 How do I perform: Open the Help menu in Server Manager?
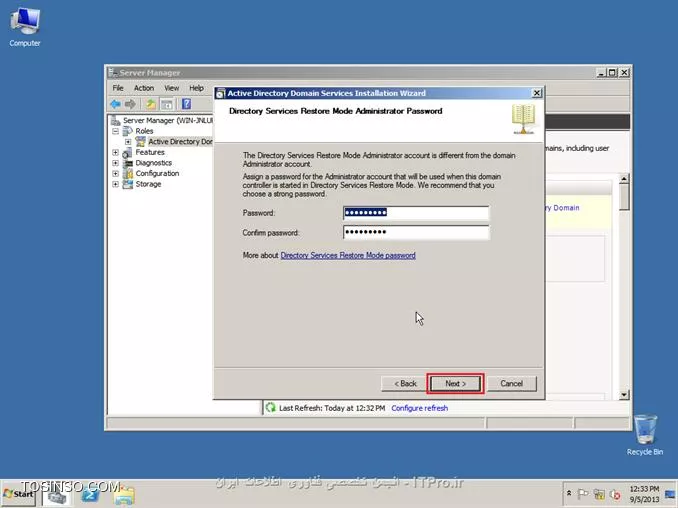[196, 88]
